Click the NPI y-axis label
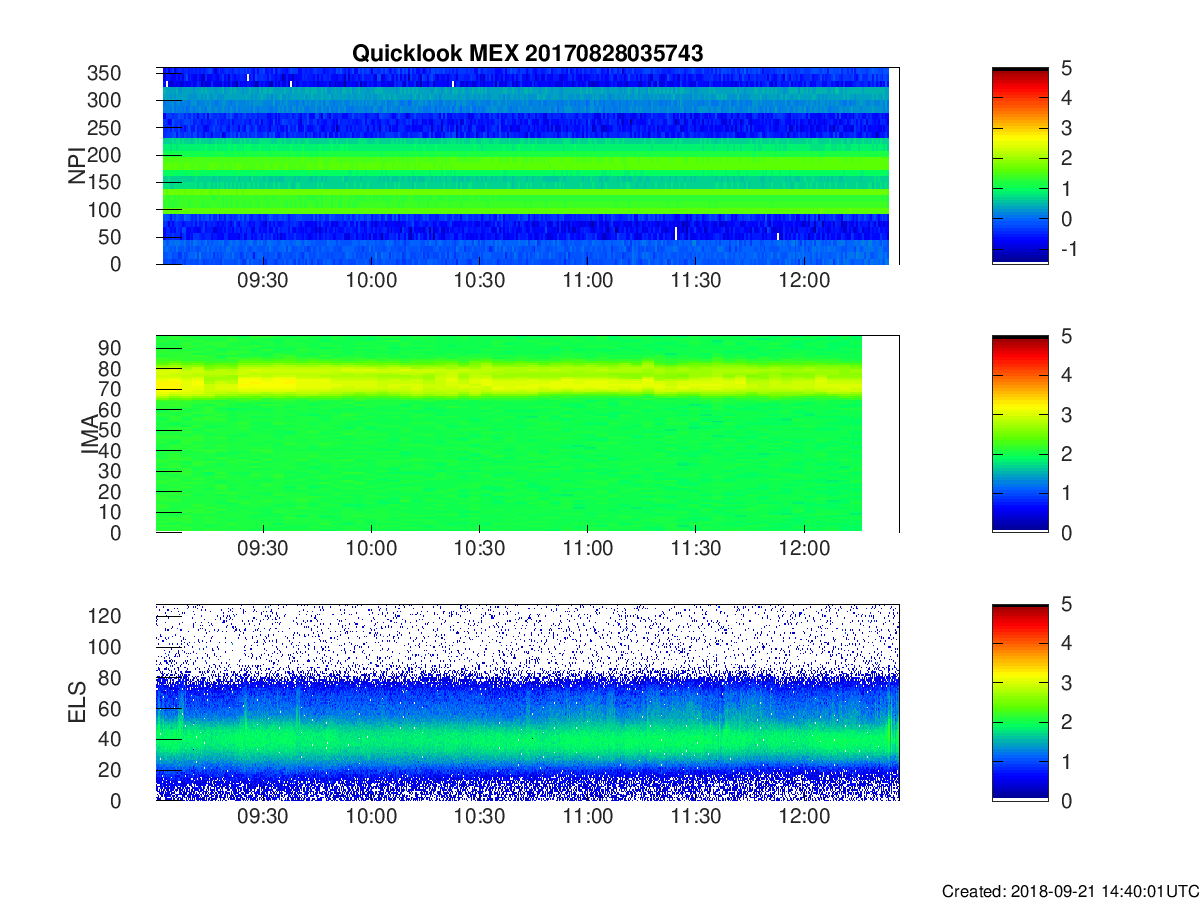1200x900 pixels. click(76, 166)
